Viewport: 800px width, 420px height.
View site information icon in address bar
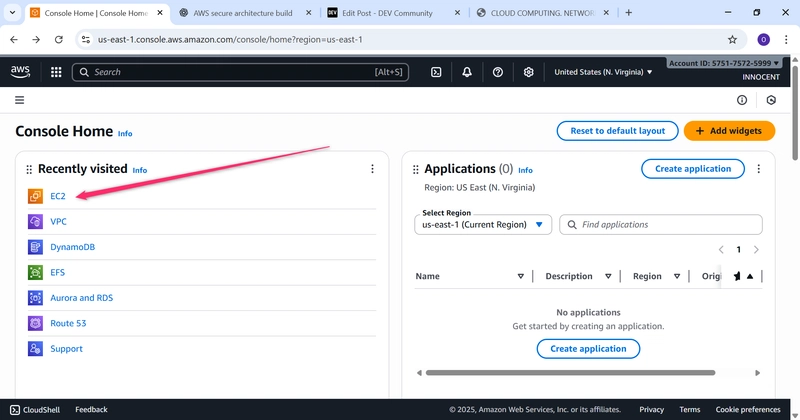point(86,39)
